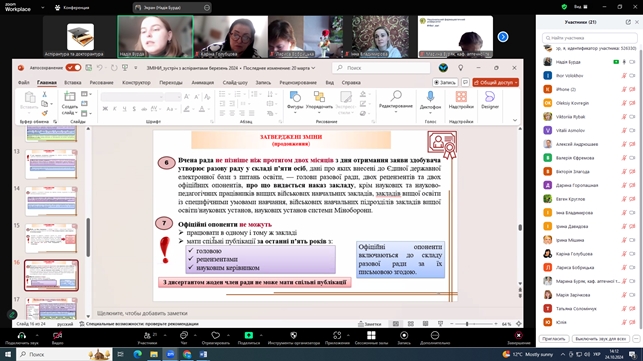Open the Рецензирование ribbon tab
643x361 pixels.
[298, 82]
